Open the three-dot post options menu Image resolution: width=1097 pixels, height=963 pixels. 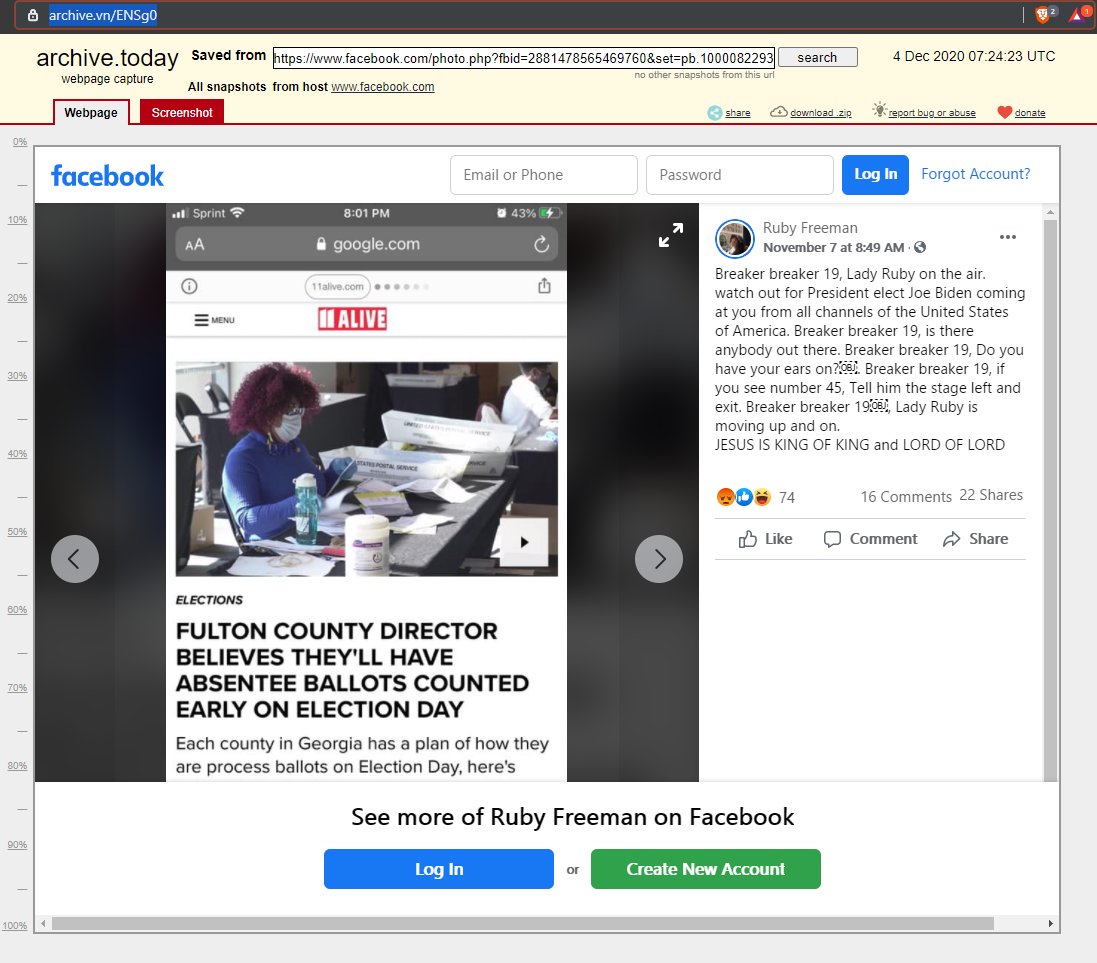click(x=1007, y=237)
